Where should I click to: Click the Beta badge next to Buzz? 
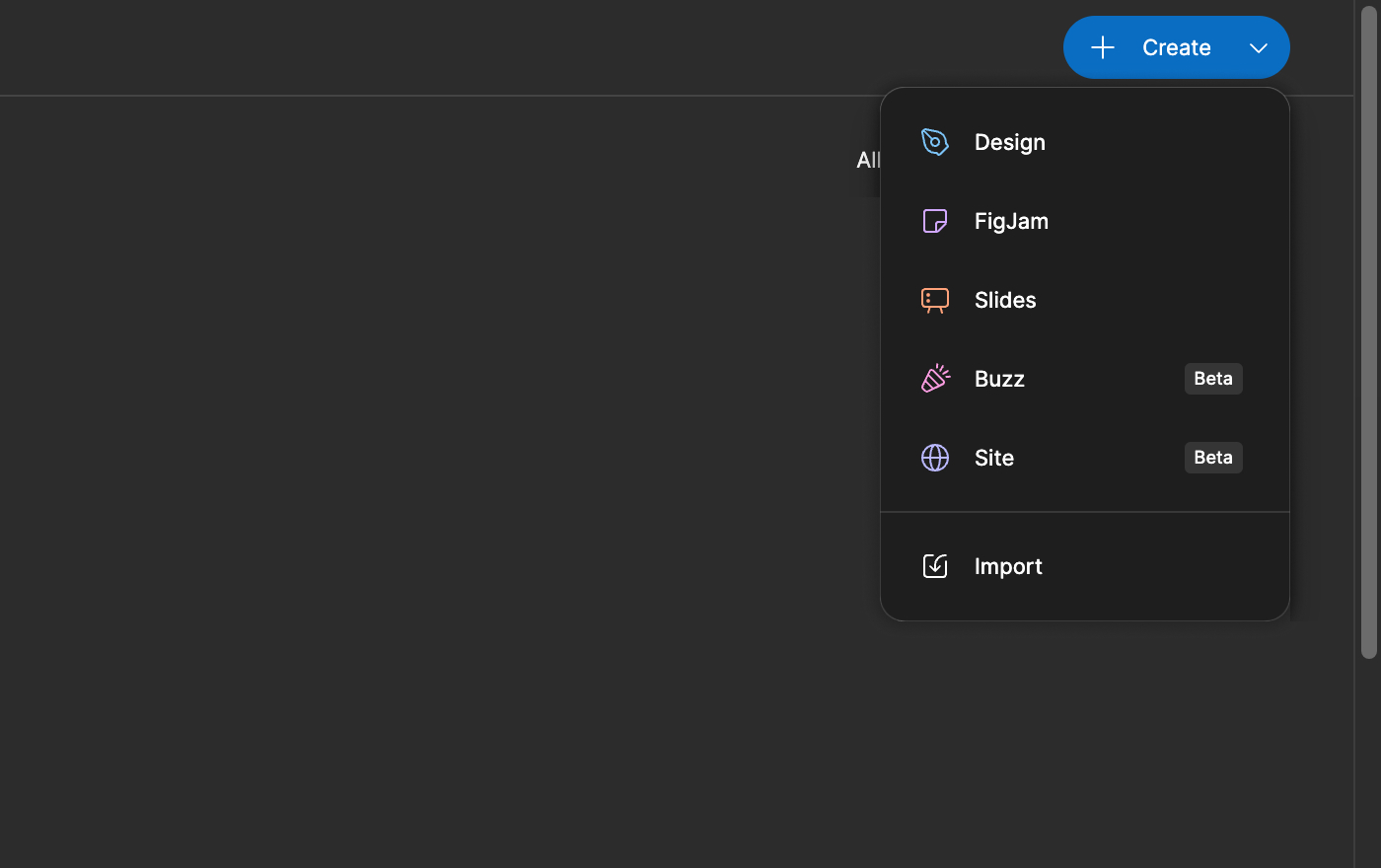point(1213,379)
